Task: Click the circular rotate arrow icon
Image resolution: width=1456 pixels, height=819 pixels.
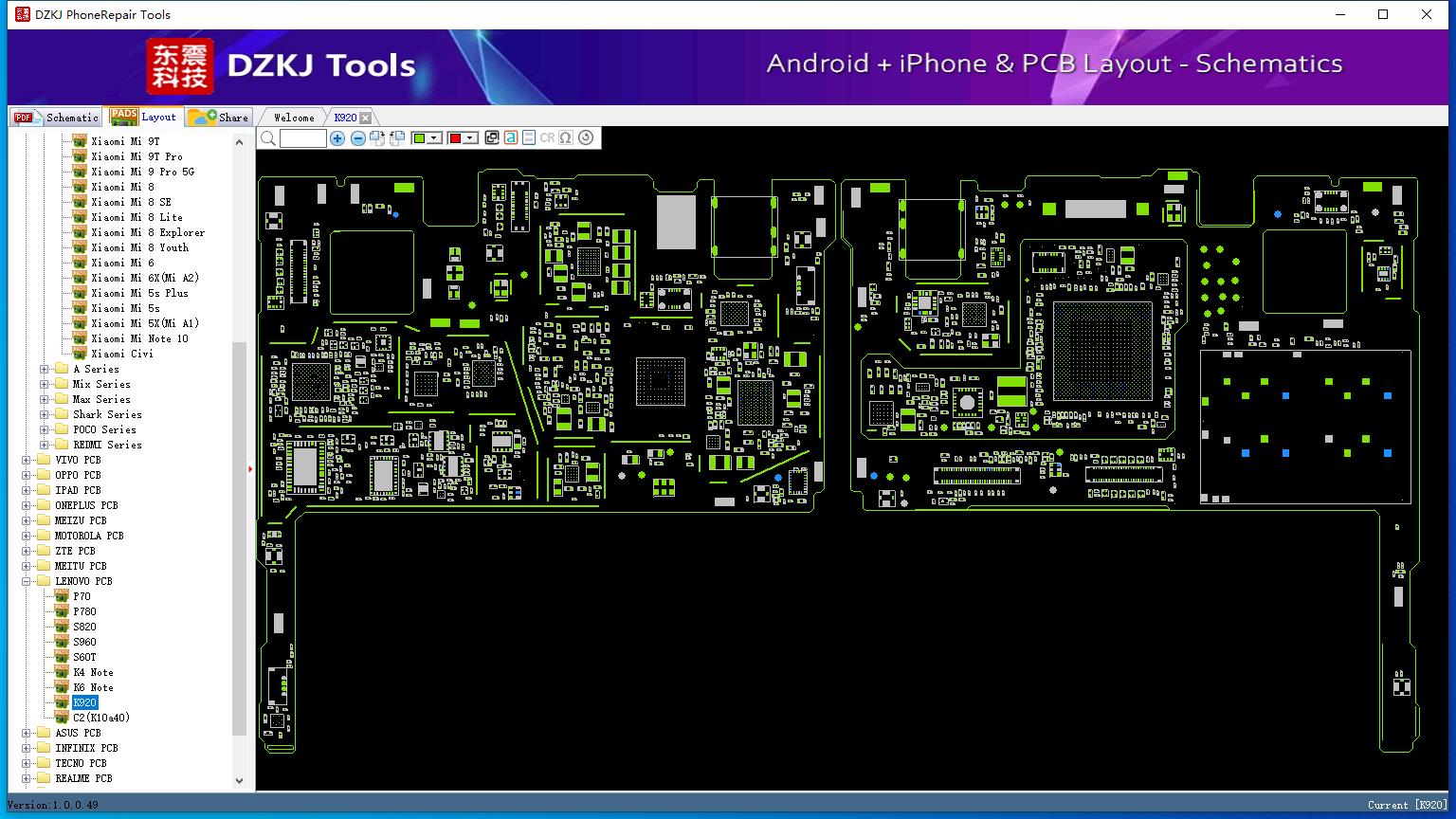Action: [586, 138]
